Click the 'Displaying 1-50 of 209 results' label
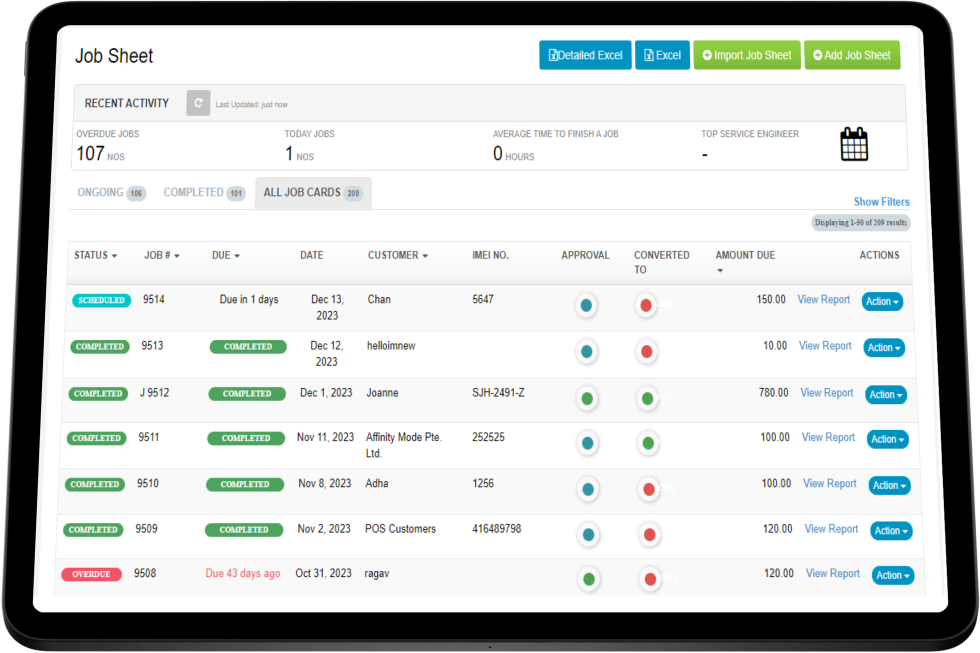Viewport: 980px width, 653px height. (x=861, y=222)
